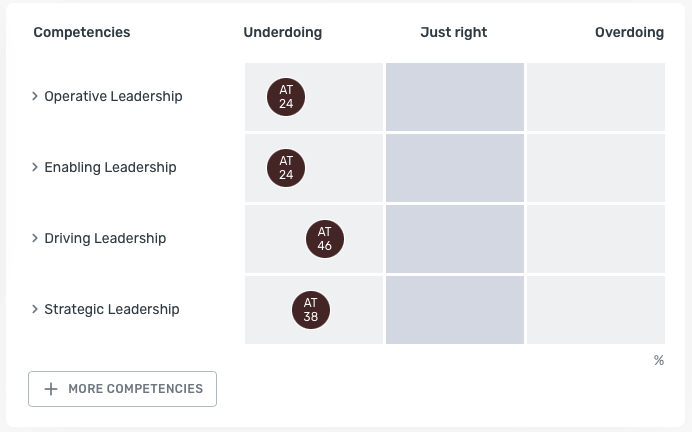
Task: Click the AT 24 badge for Enabling Leadership
Action: click(286, 168)
